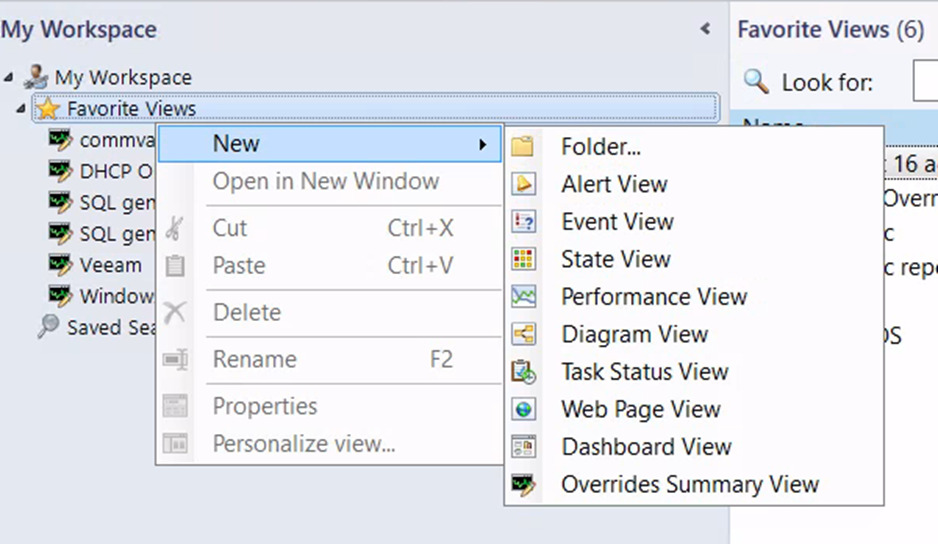Open the New submenu item
Viewport: 938px width, 544px height.
coord(330,144)
